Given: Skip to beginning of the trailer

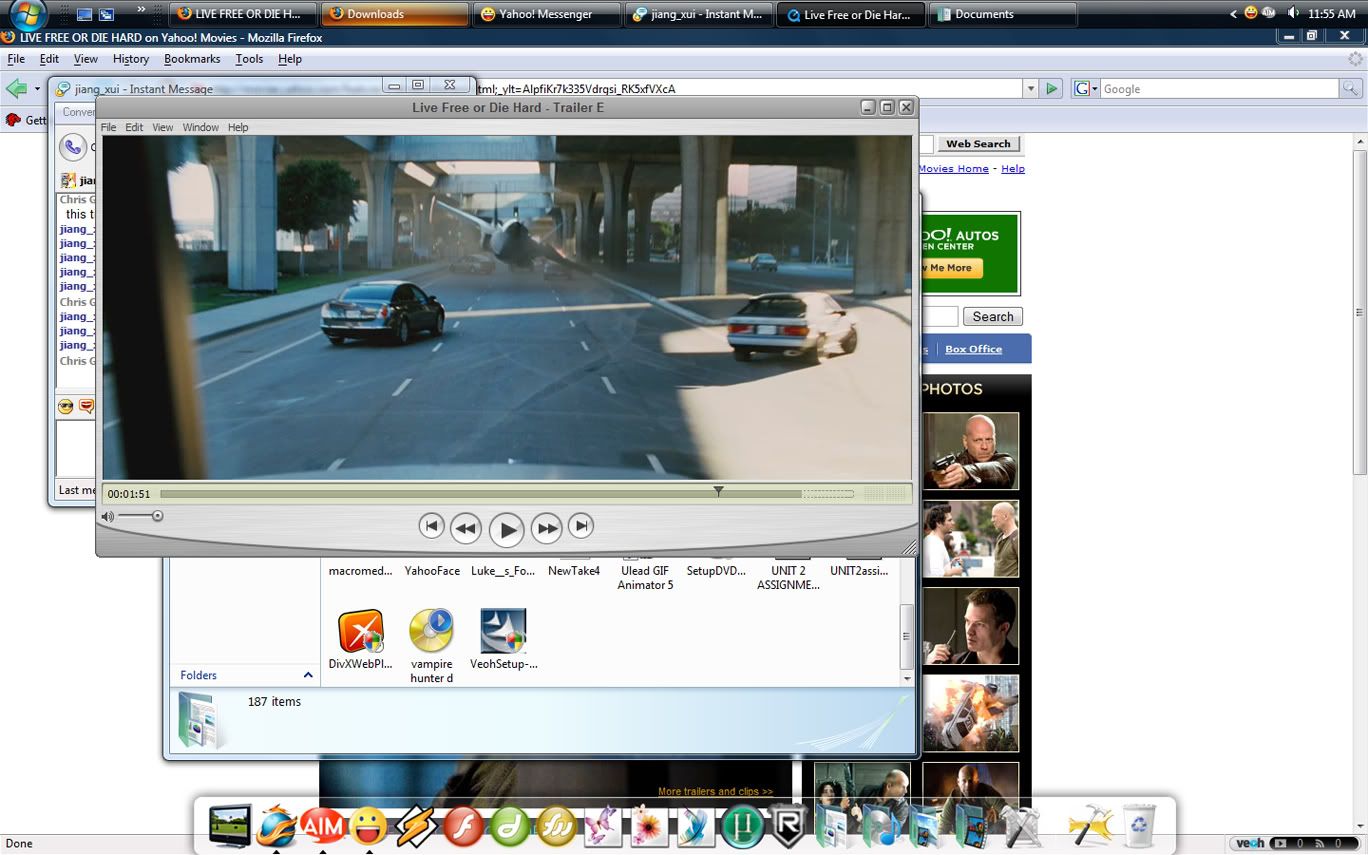Looking at the screenshot, I should tap(431, 525).
